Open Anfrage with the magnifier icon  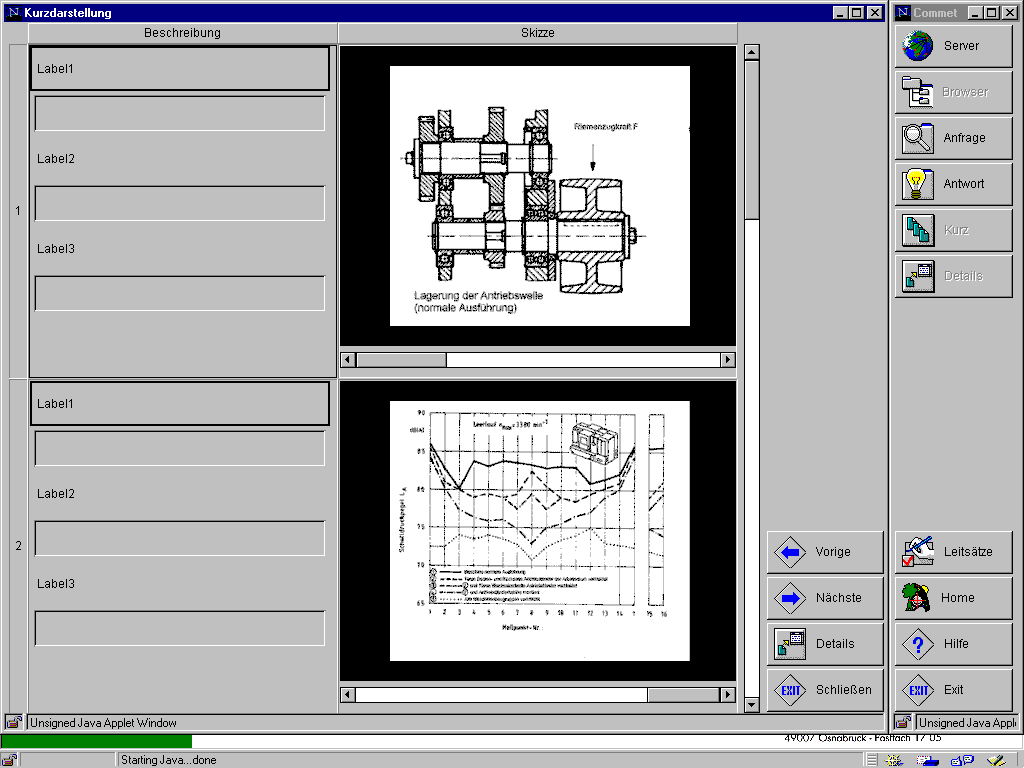pyautogui.click(x=917, y=138)
